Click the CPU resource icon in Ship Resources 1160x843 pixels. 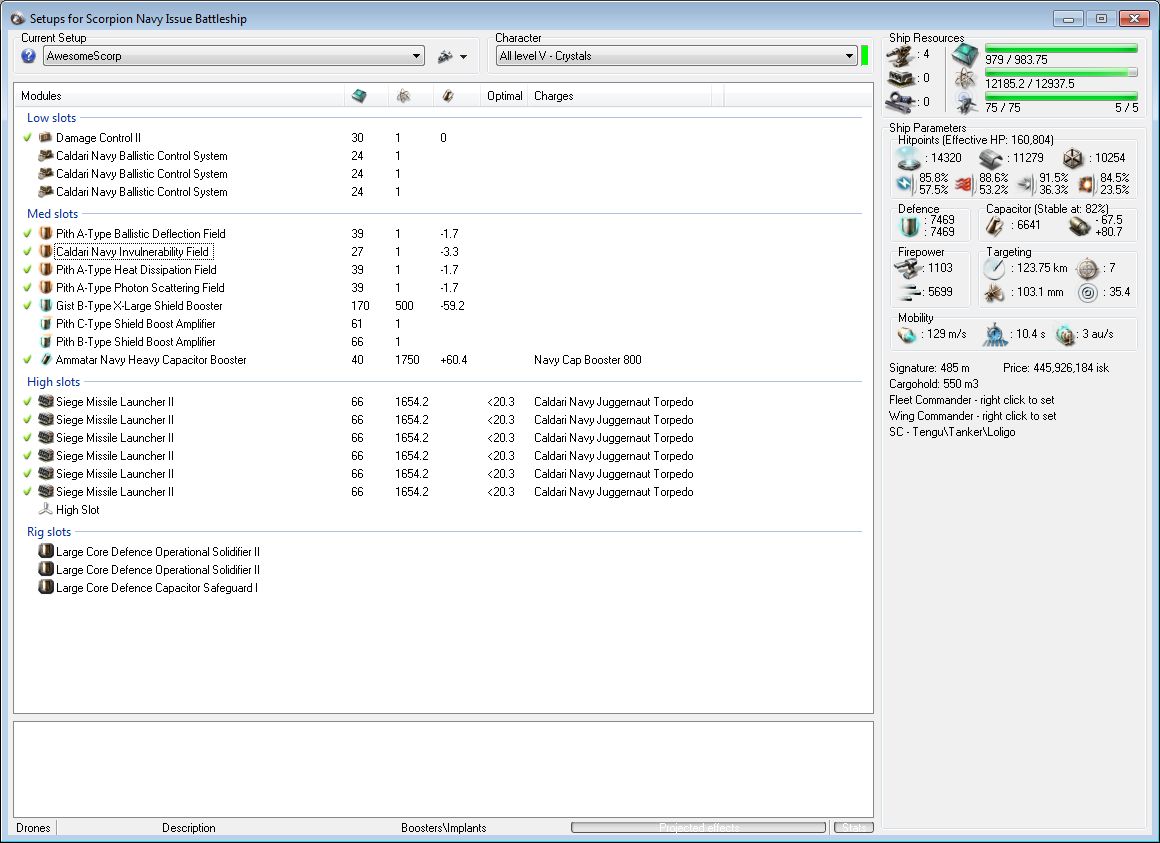[965, 55]
